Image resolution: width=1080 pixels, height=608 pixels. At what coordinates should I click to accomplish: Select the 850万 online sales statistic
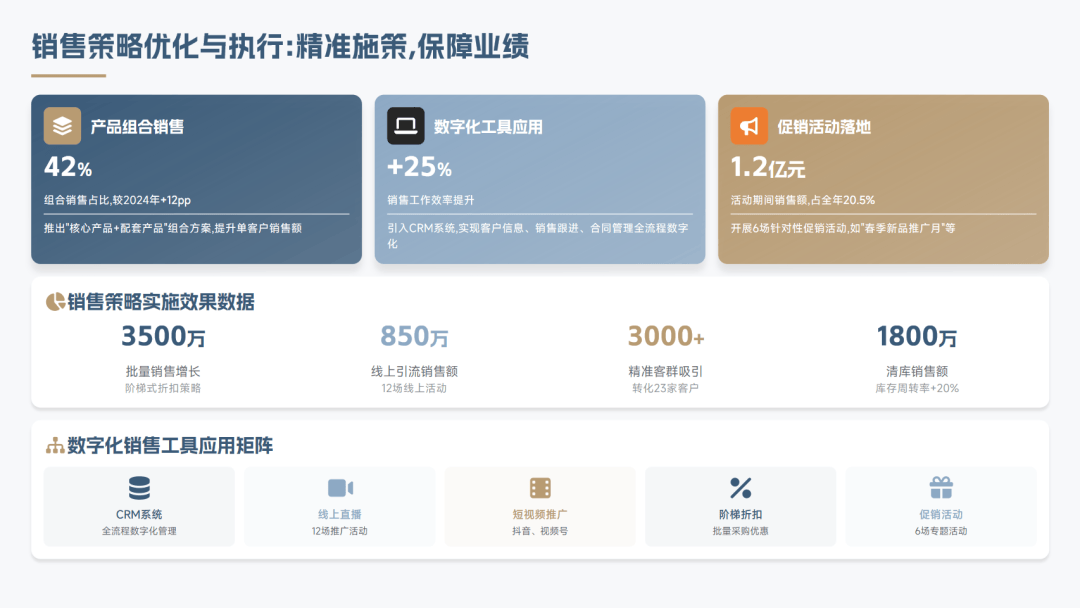414,337
